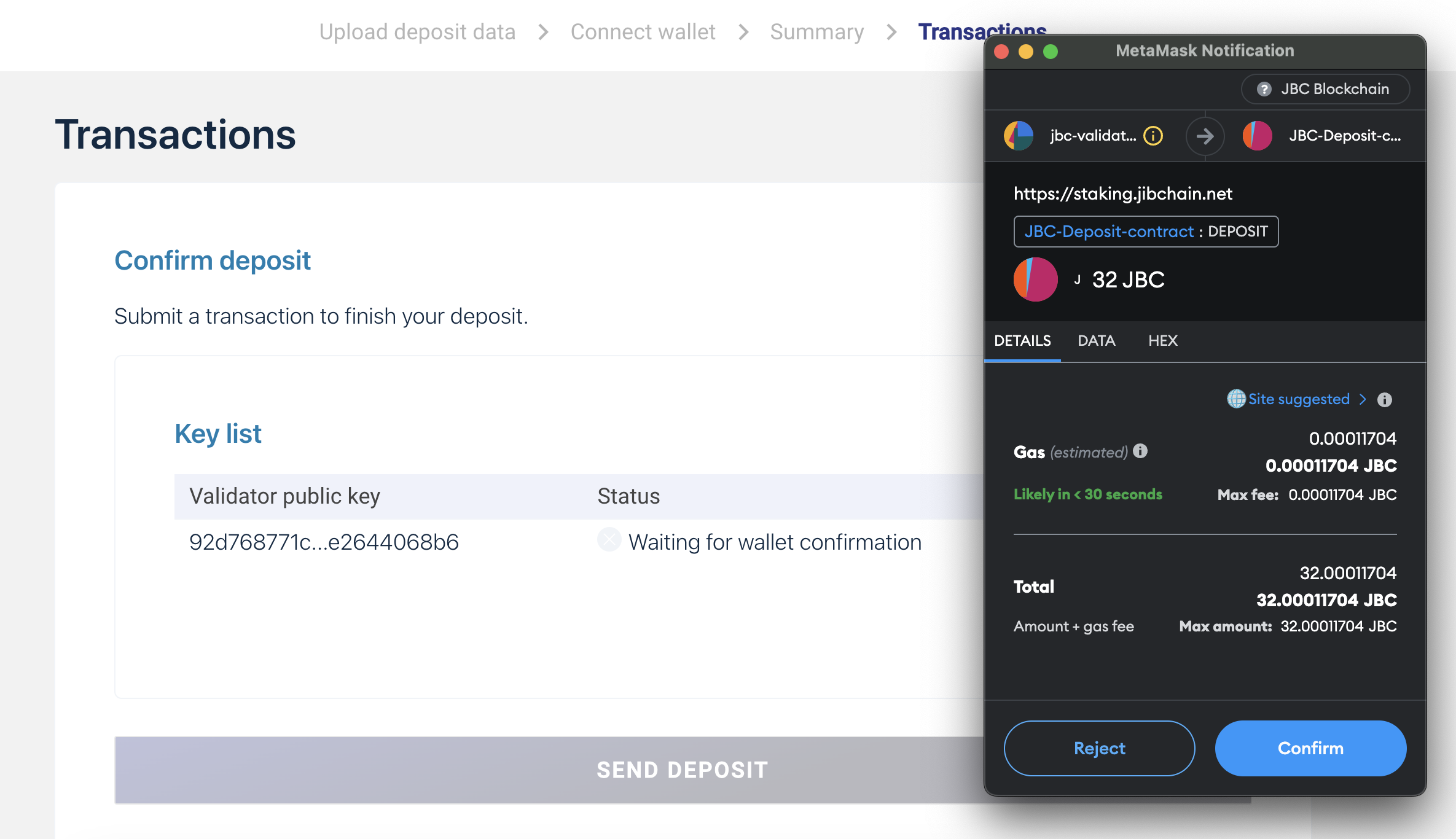Go to Upload deposit data step
Viewport: 1456px width, 839px height.
pyautogui.click(x=417, y=32)
